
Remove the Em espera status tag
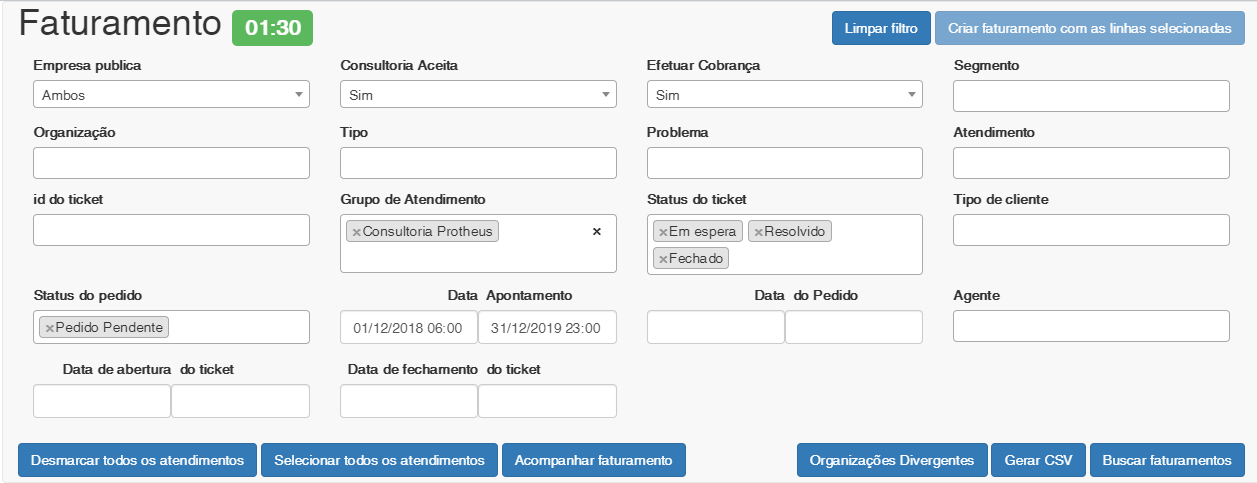click(662, 232)
